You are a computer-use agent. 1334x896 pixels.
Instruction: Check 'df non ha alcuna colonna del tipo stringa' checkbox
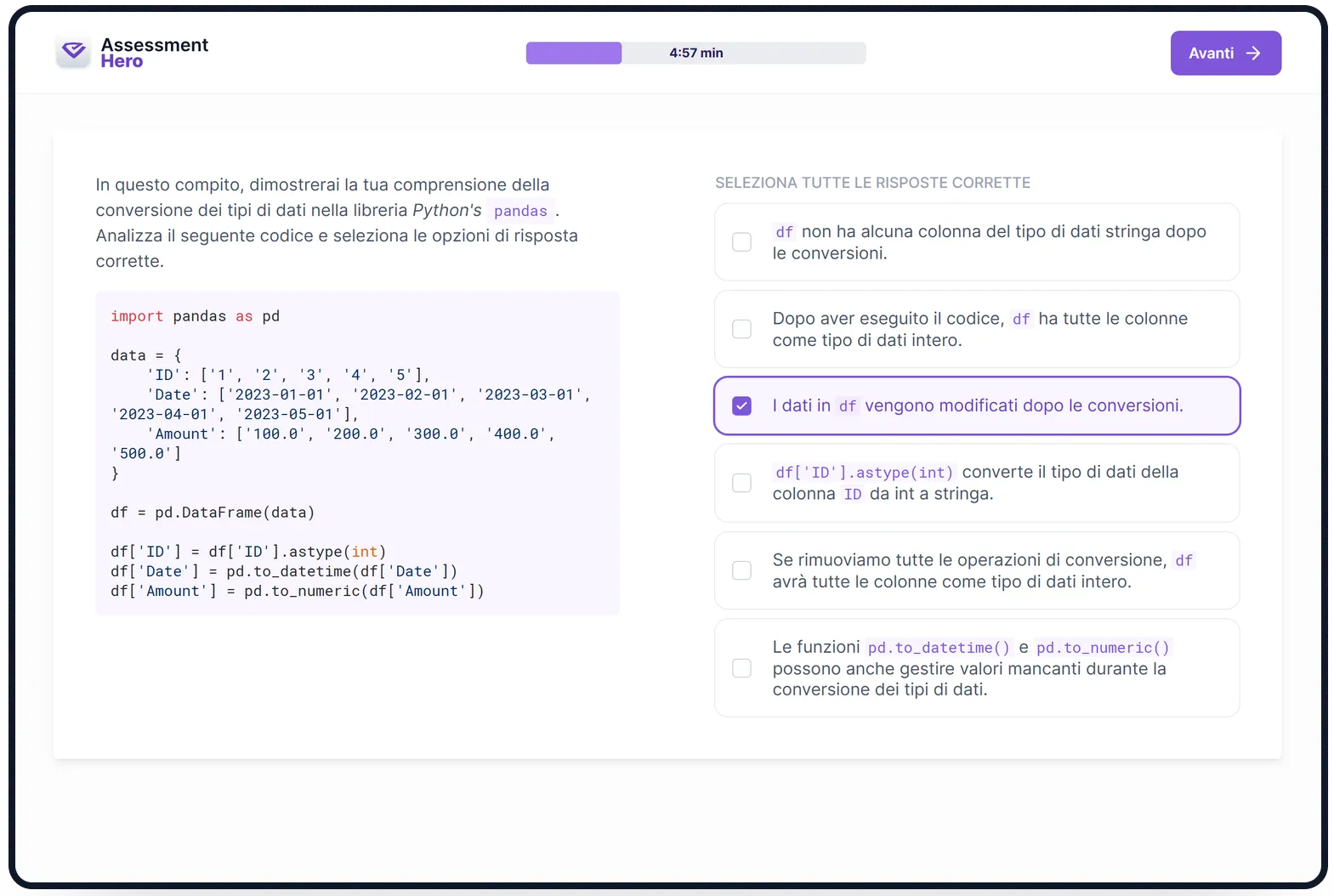tap(742, 242)
